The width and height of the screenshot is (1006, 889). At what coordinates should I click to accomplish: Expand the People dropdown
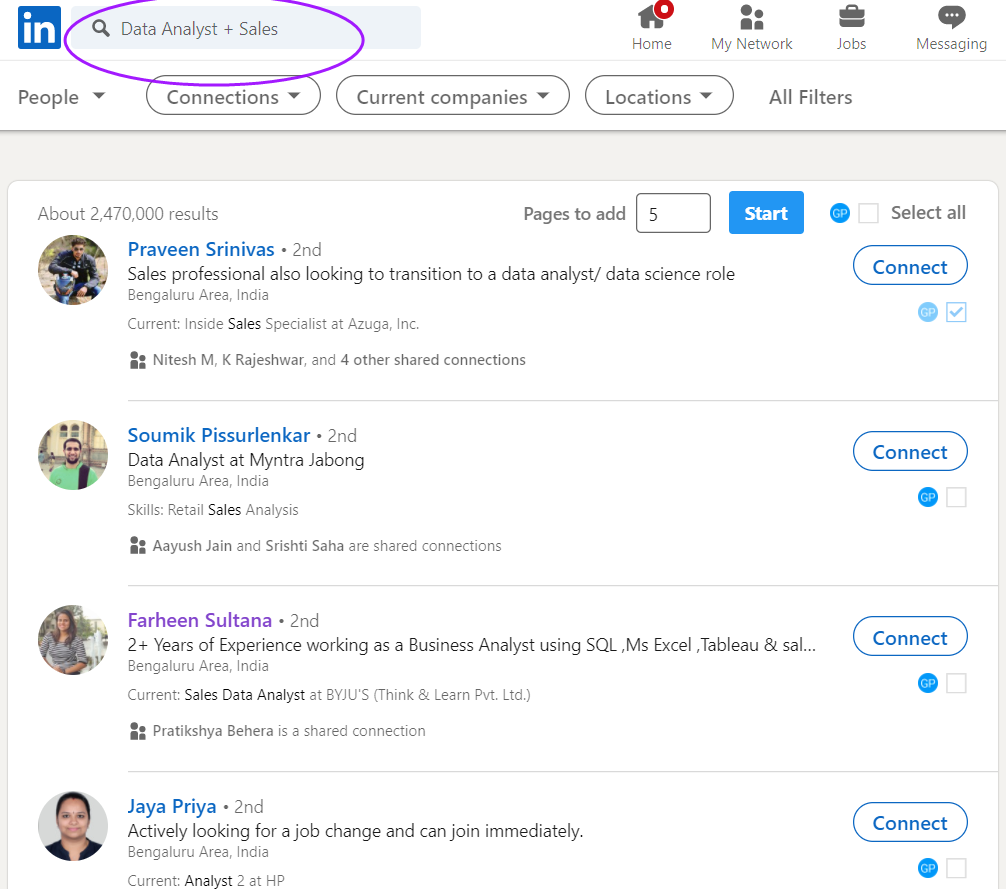61,97
